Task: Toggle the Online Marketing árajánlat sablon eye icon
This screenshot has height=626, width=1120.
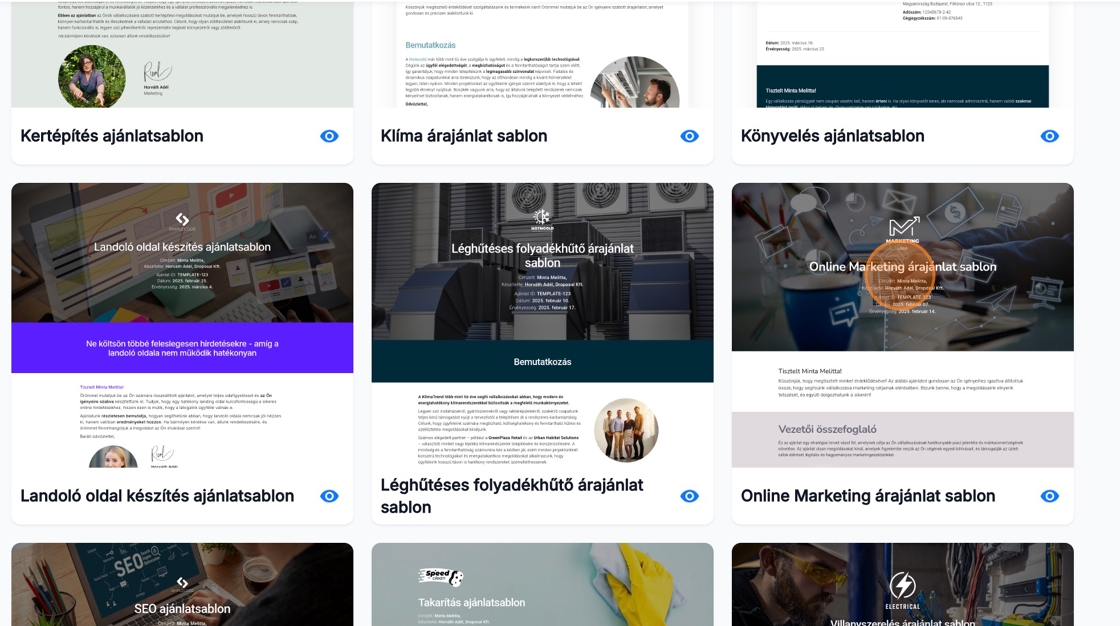Action: tap(1049, 496)
